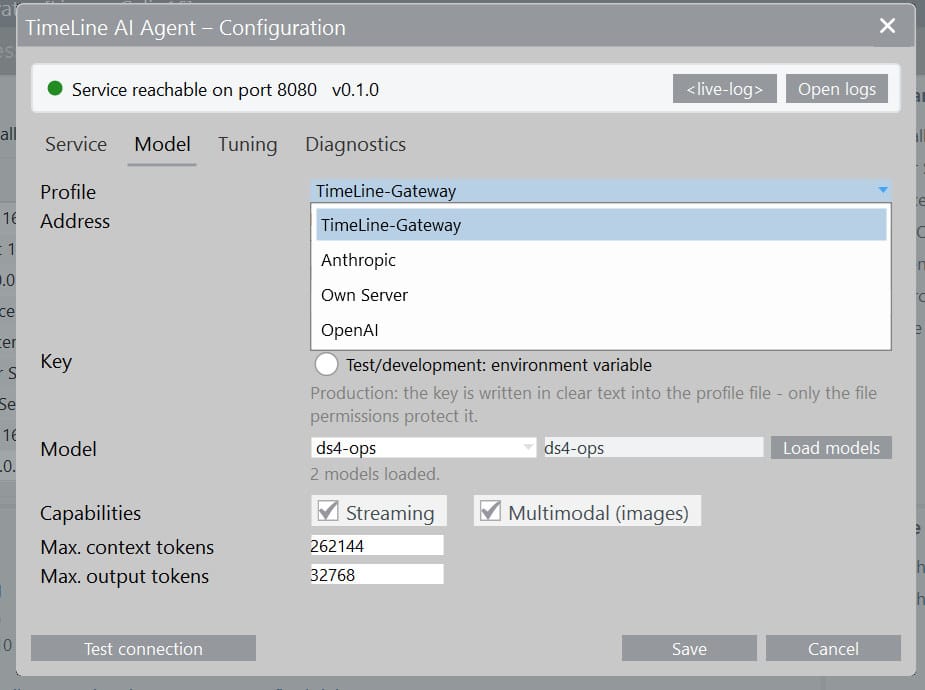Choose OpenAI from the profile list
The height and width of the screenshot is (690, 925).
tap(601, 330)
